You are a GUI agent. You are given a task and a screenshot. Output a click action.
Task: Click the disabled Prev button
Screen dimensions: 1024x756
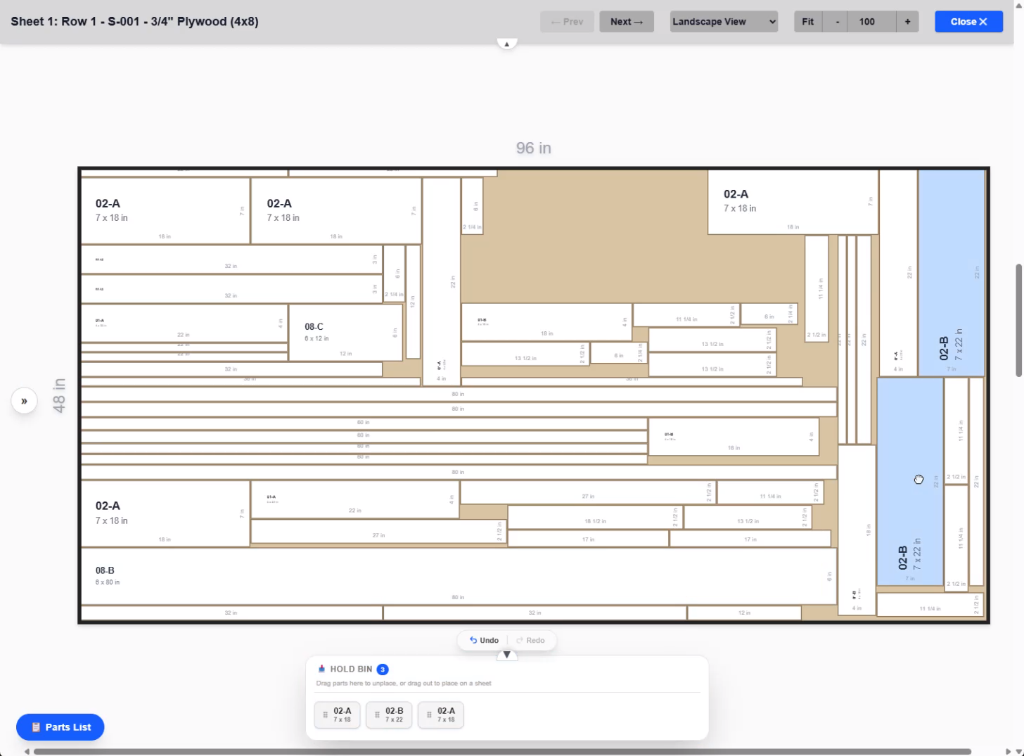point(567,22)
